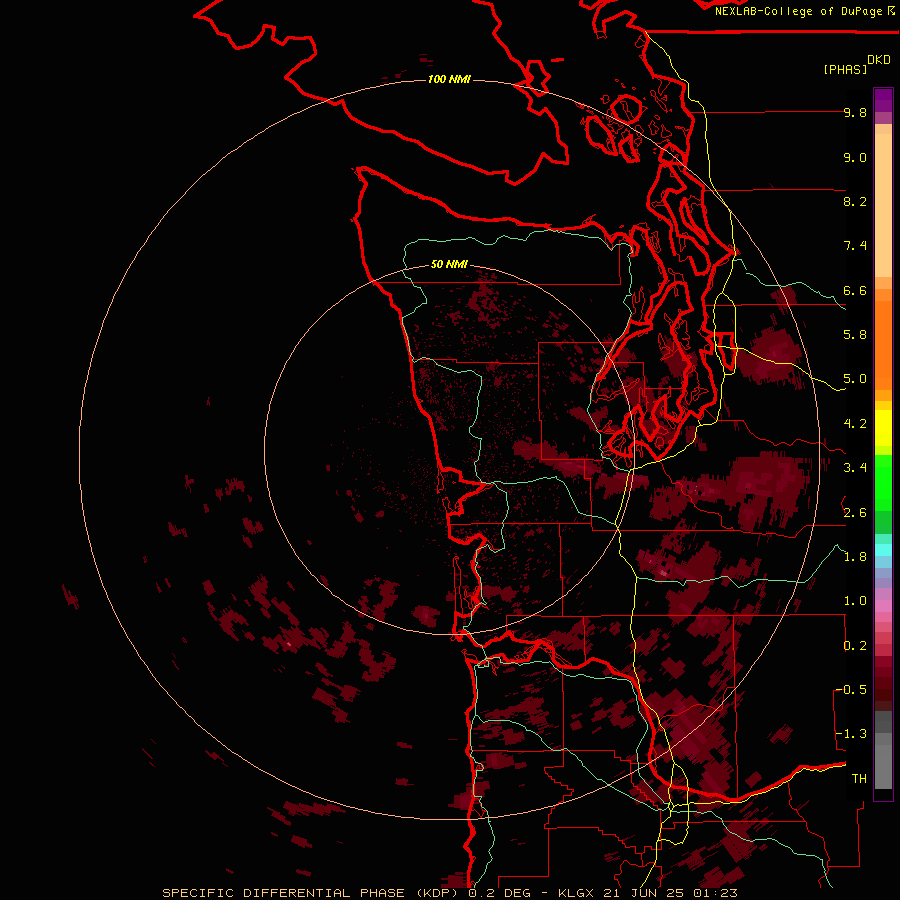Select the 4.2 legend scale value
Viewport: 900px width, 900px height.
pos(855,424)
